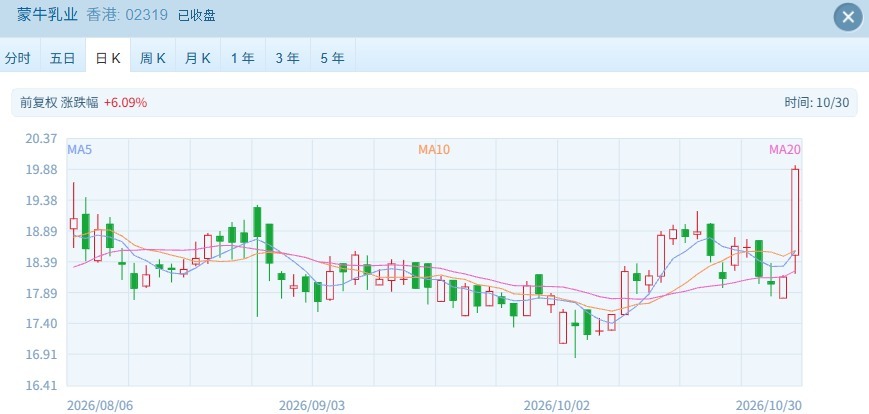Click the 18.89 price axis label
The height and width of the screenshot is (414, 869).
(x=41, y=232)
